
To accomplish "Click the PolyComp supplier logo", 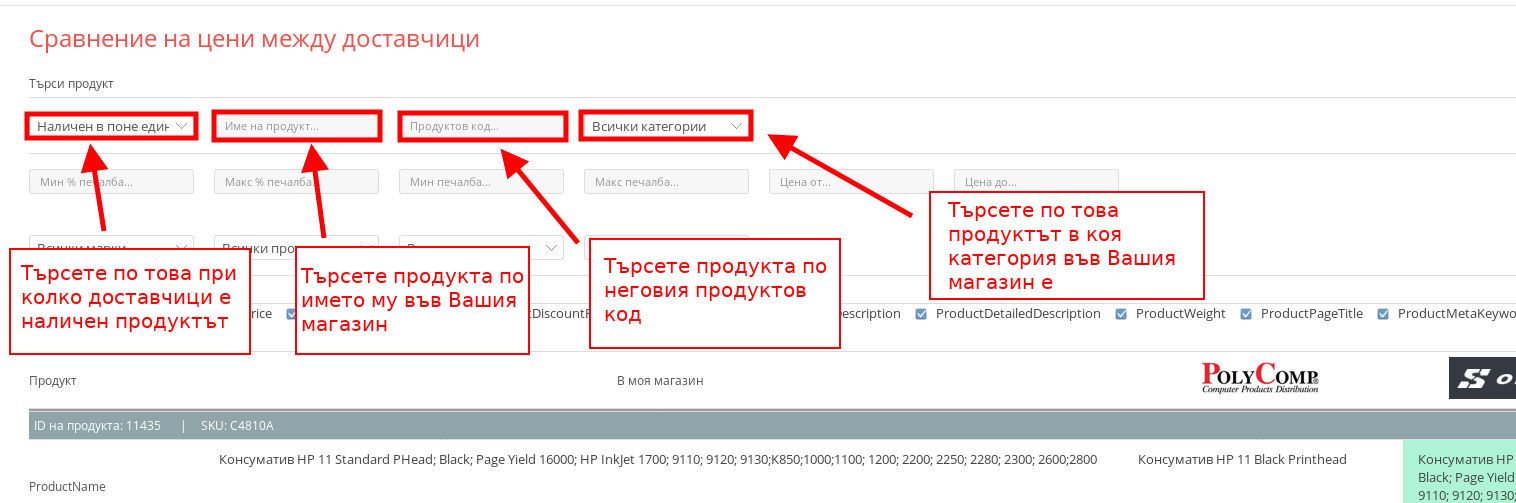I will point(1260,378).
